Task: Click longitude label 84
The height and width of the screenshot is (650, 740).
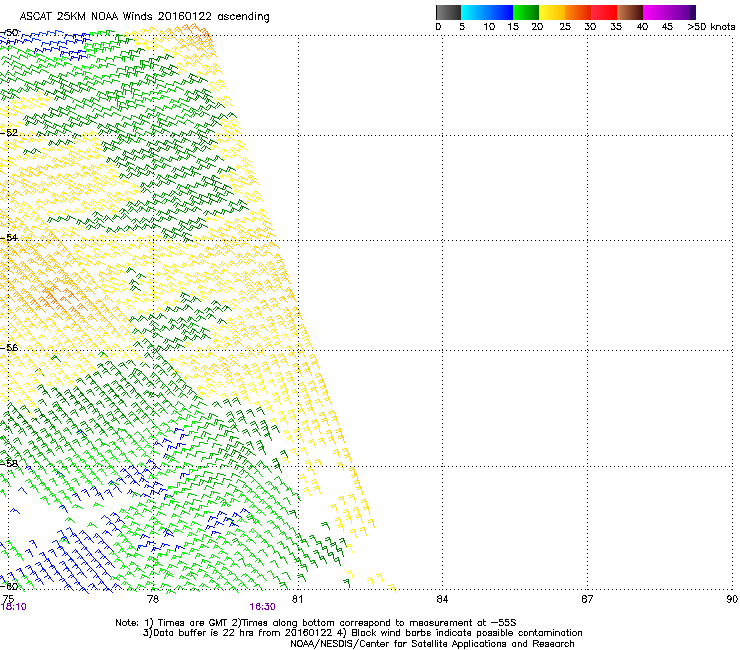Action: [x=442, y=599]
